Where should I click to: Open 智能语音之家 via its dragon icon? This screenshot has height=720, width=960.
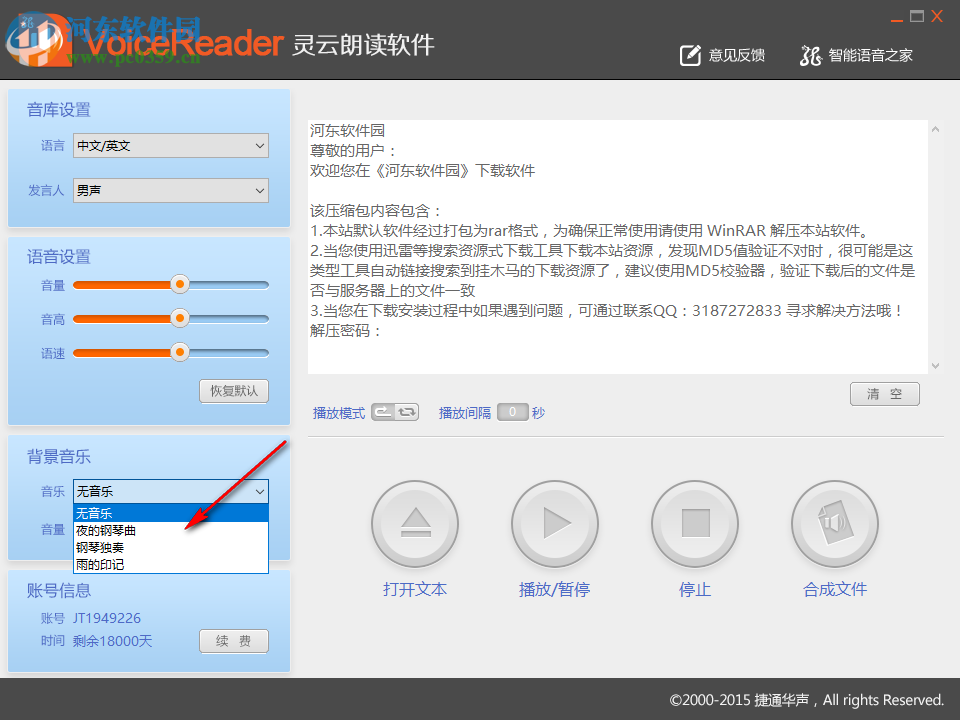pyautogui.click(x=810, y=56)
